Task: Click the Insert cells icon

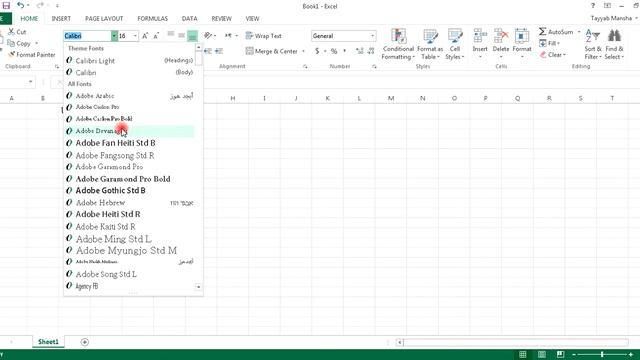Action: point(480,36)
